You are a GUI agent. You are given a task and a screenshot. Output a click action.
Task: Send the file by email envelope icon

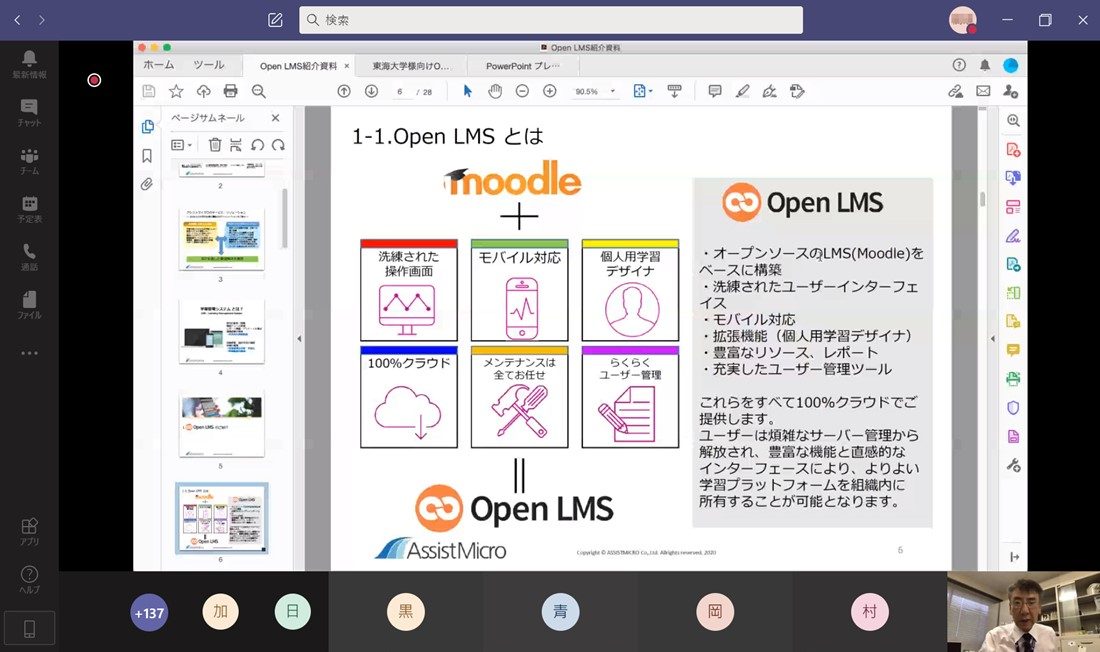coord(983,91)
